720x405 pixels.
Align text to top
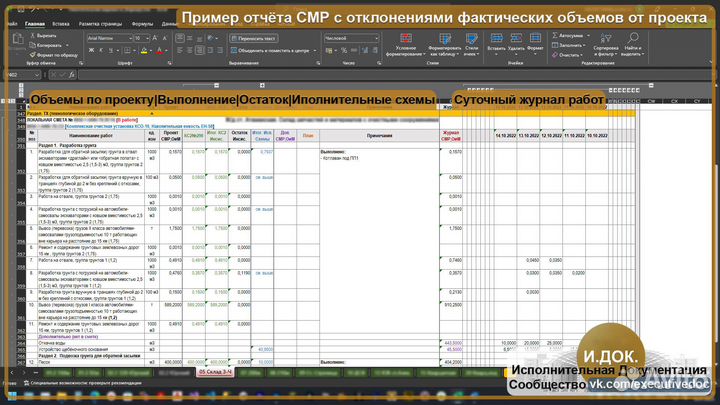tap(180, 39)
